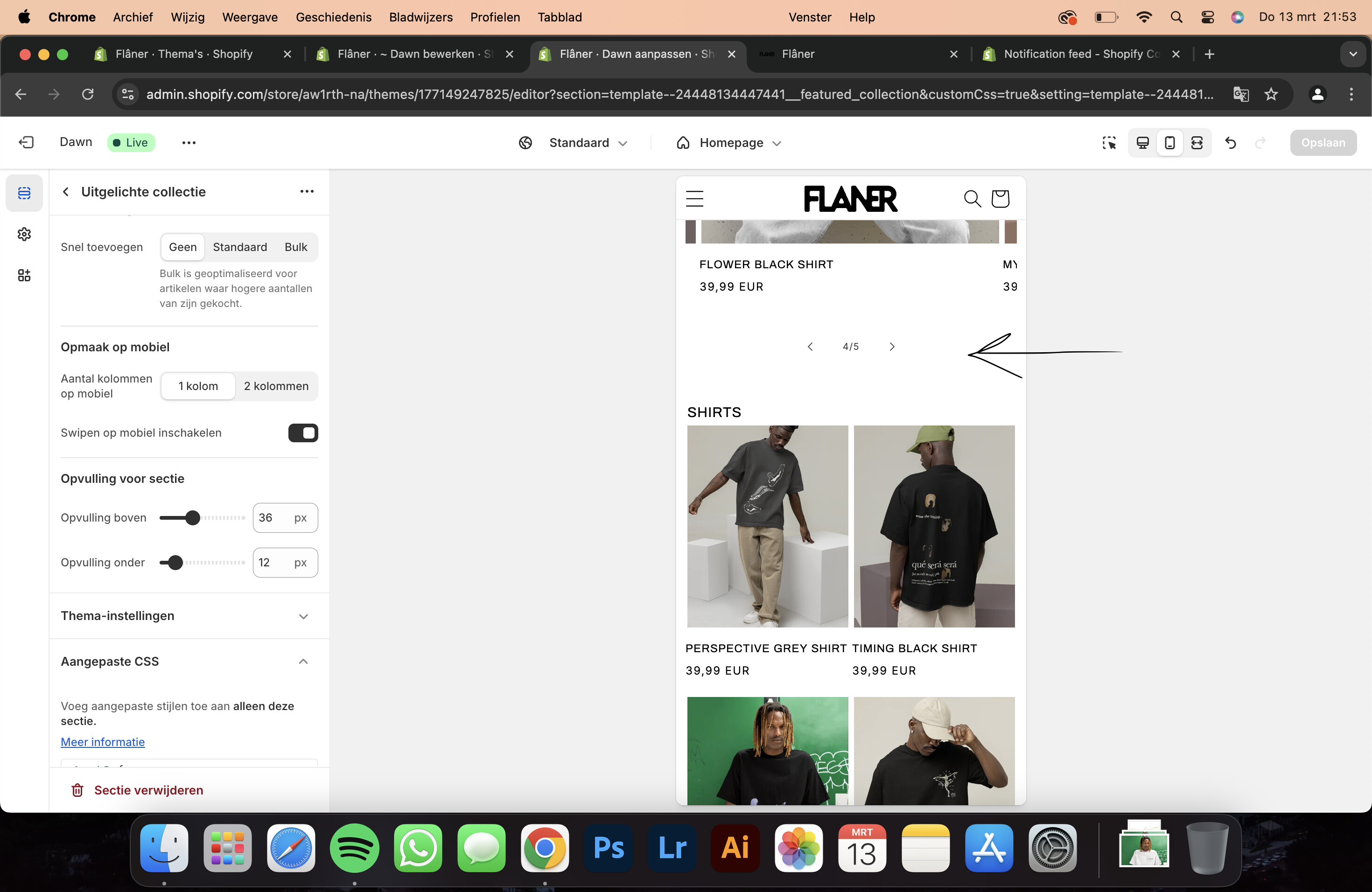
Task: Click the undo arrow icon
Action: 1231,142
